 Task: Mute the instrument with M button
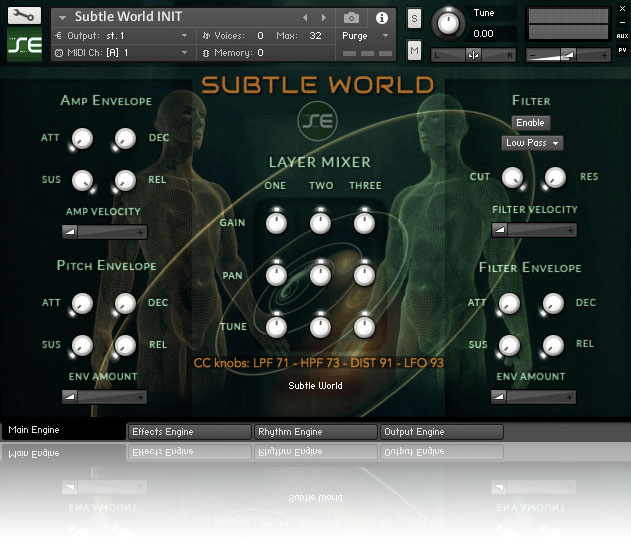pyautogui.click(x=414, y=51)
